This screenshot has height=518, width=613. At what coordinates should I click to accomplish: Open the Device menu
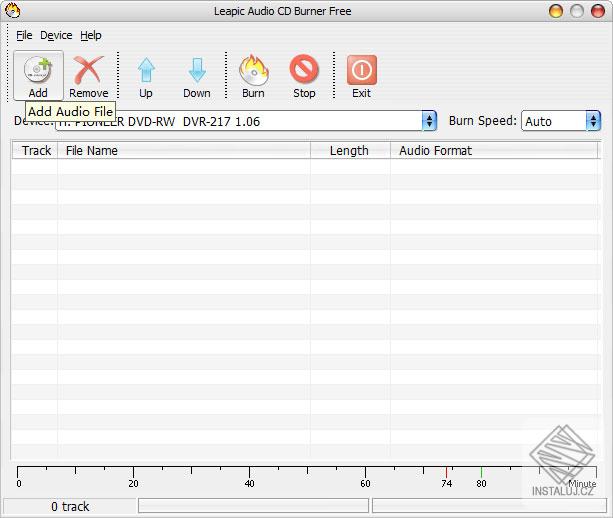56,35
